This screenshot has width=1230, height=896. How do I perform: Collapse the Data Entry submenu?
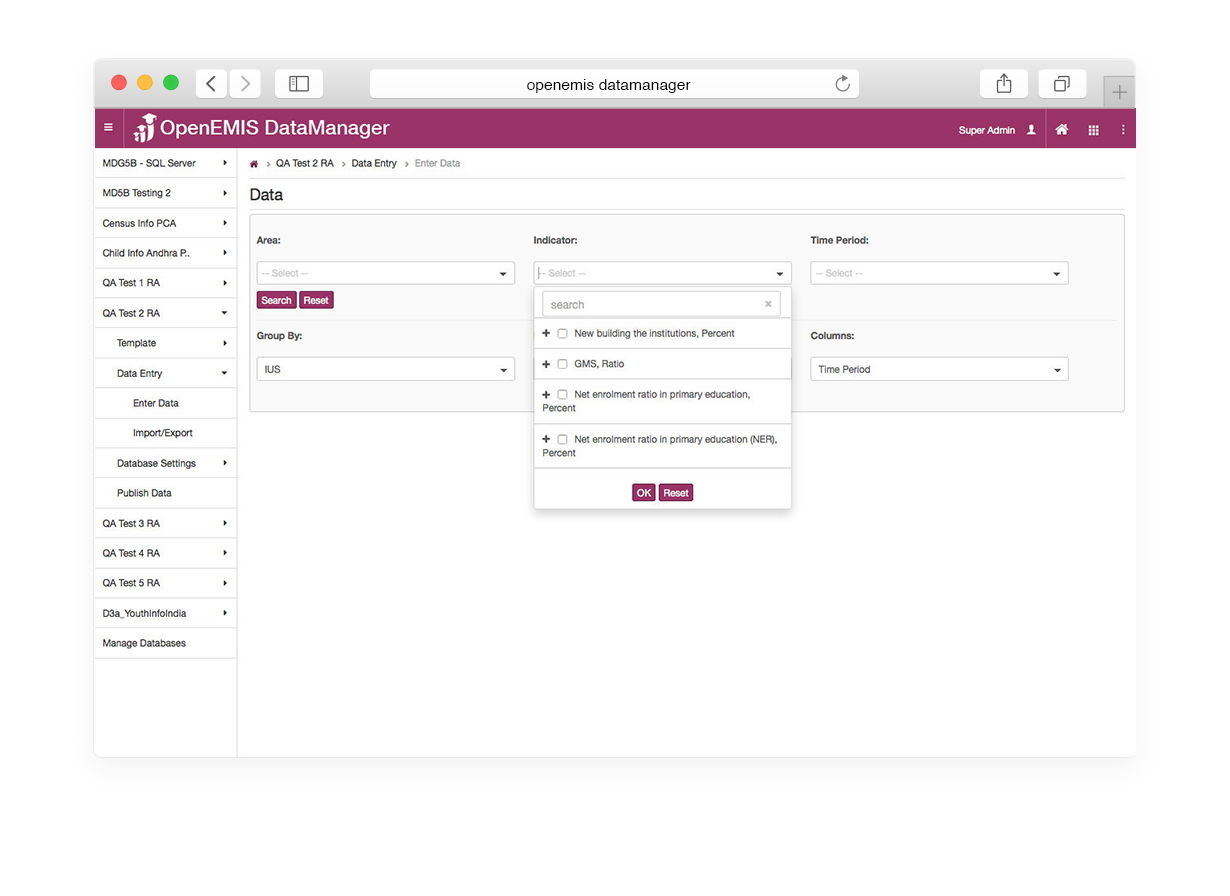click(165, 373)
